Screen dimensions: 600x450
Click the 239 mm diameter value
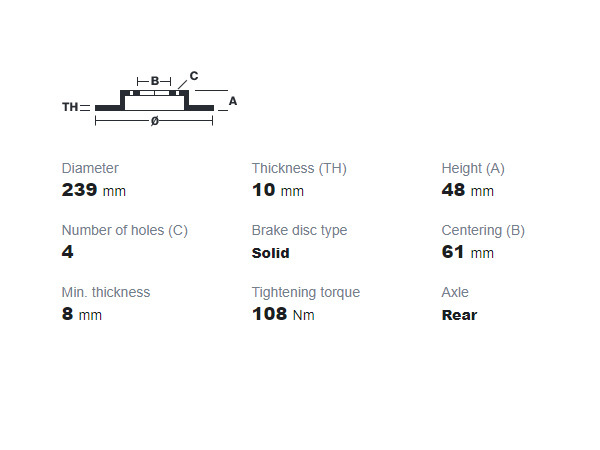pos(94,190)
